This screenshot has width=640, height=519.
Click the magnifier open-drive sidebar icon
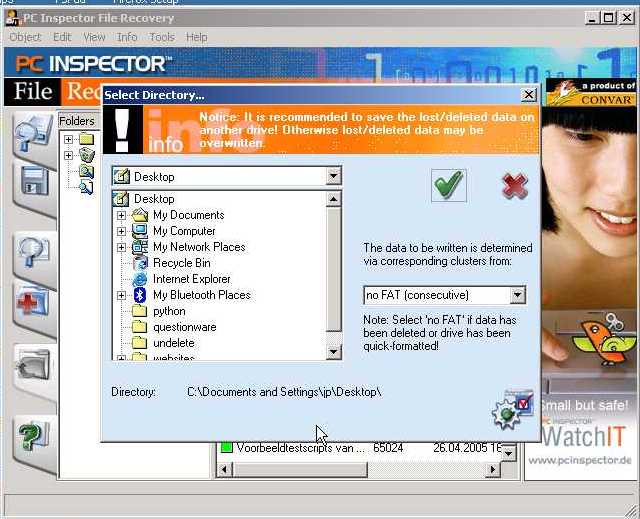(x=34, y=134)
